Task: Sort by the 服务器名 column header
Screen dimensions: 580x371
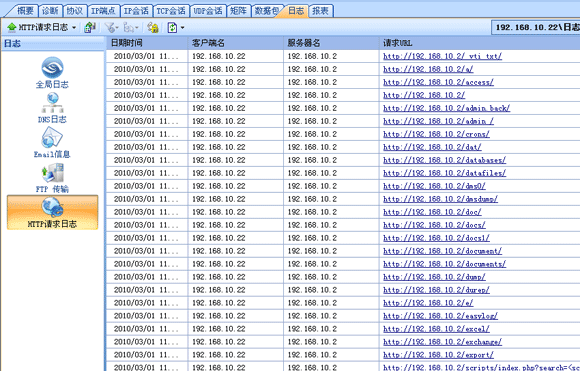Action: [x=331, y=43]
